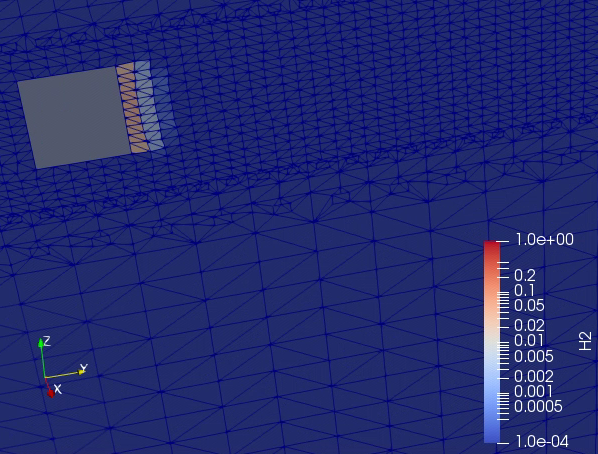
Task: Pick the orange cell column beside gray square
Action: tap(132, 109)
